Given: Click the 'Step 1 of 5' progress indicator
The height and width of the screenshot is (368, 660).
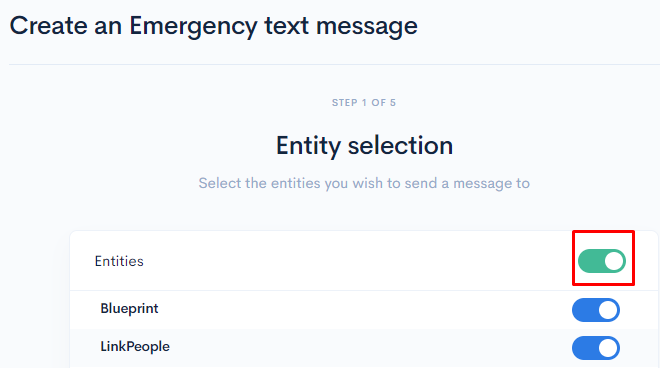Looking at the screenshot, I should pos(364,103).
